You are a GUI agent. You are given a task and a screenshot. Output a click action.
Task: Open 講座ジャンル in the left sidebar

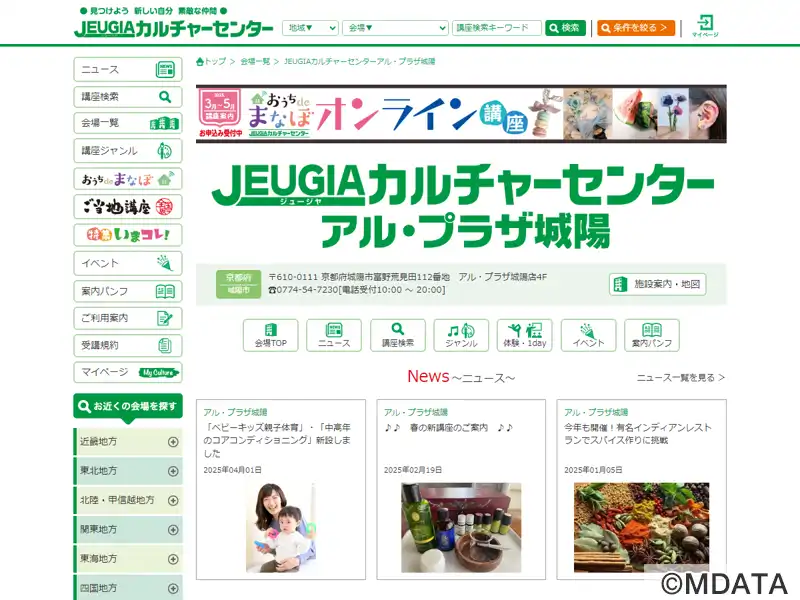[128, 151]
